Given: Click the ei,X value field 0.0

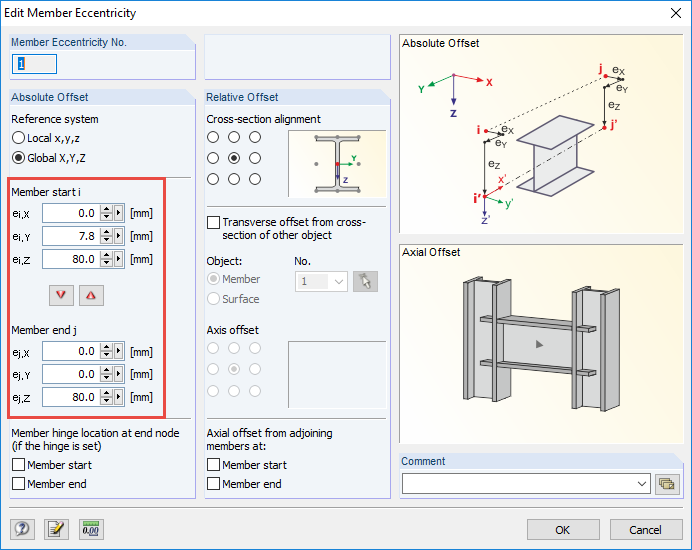Looking at the screenshot, I should tap(71, 213).
